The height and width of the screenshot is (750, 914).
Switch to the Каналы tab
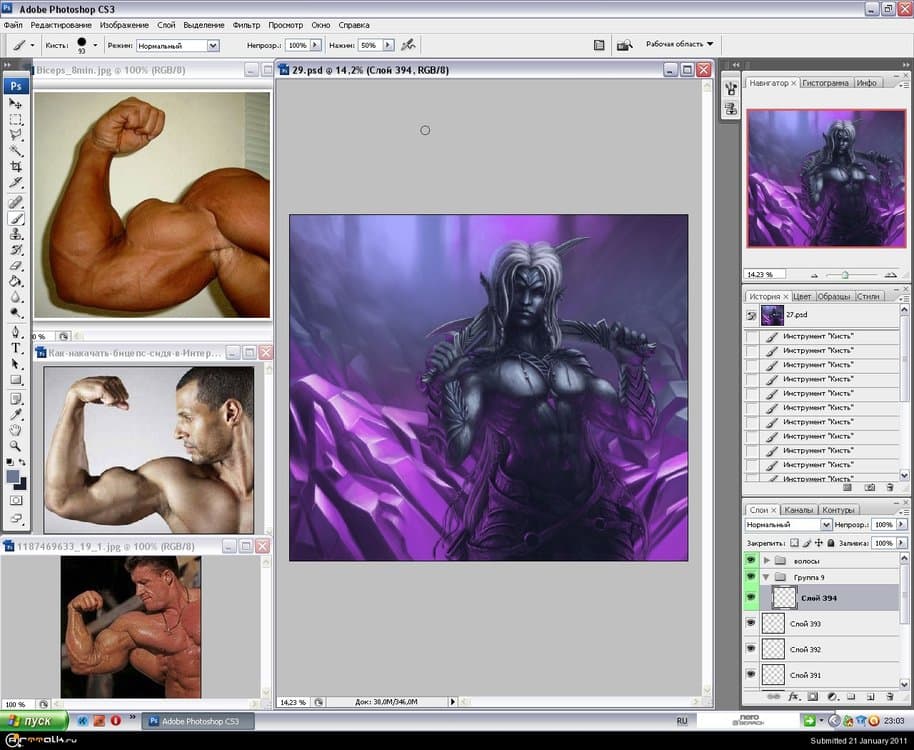click(798, 510)
